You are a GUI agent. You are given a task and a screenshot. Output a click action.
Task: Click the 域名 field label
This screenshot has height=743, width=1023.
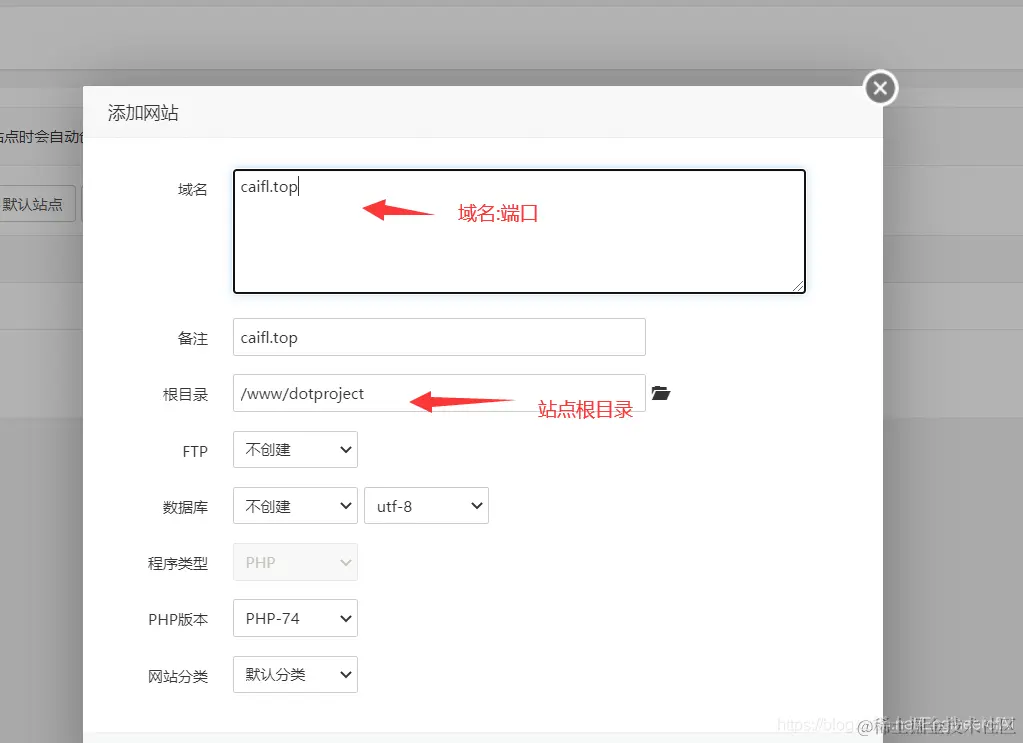click(192, 189)
